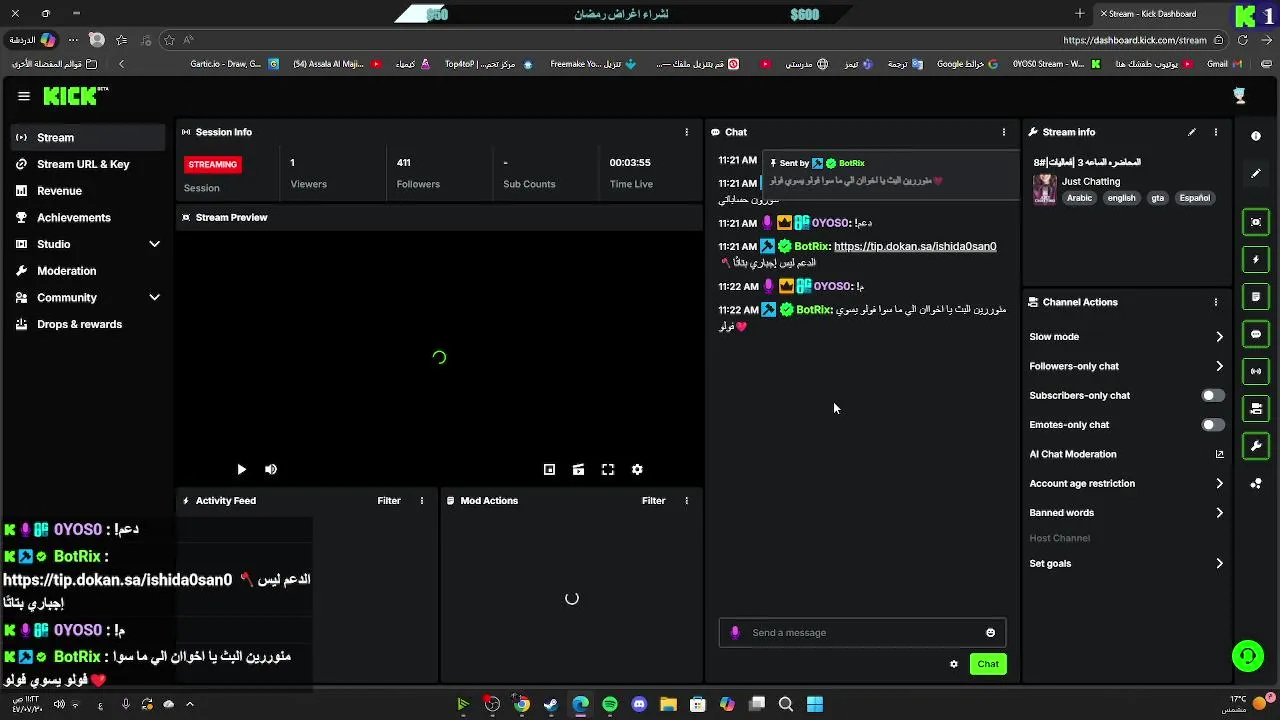Click the Arabic stream tag
1280x720 pixels.
tap(1080, 198)
